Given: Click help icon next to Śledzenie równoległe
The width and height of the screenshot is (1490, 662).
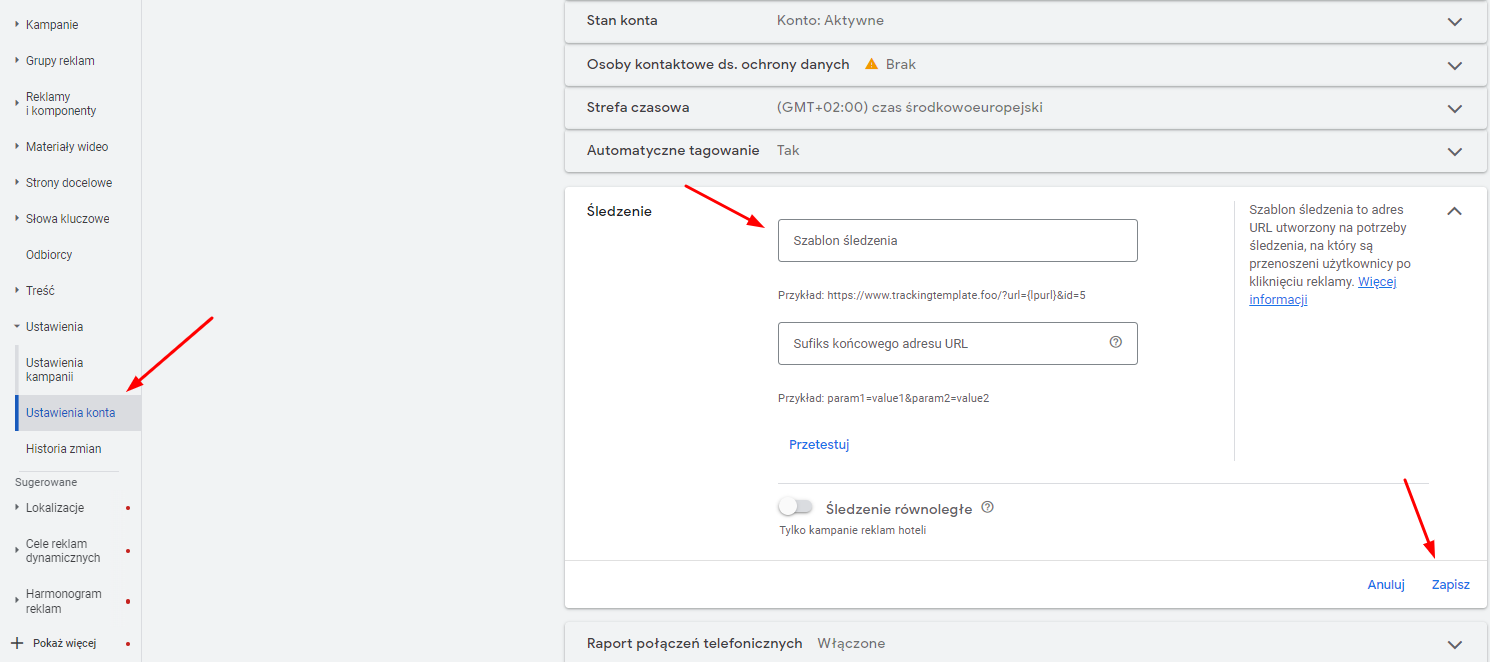Looking at the screenshot, I should tap(987, 507).
